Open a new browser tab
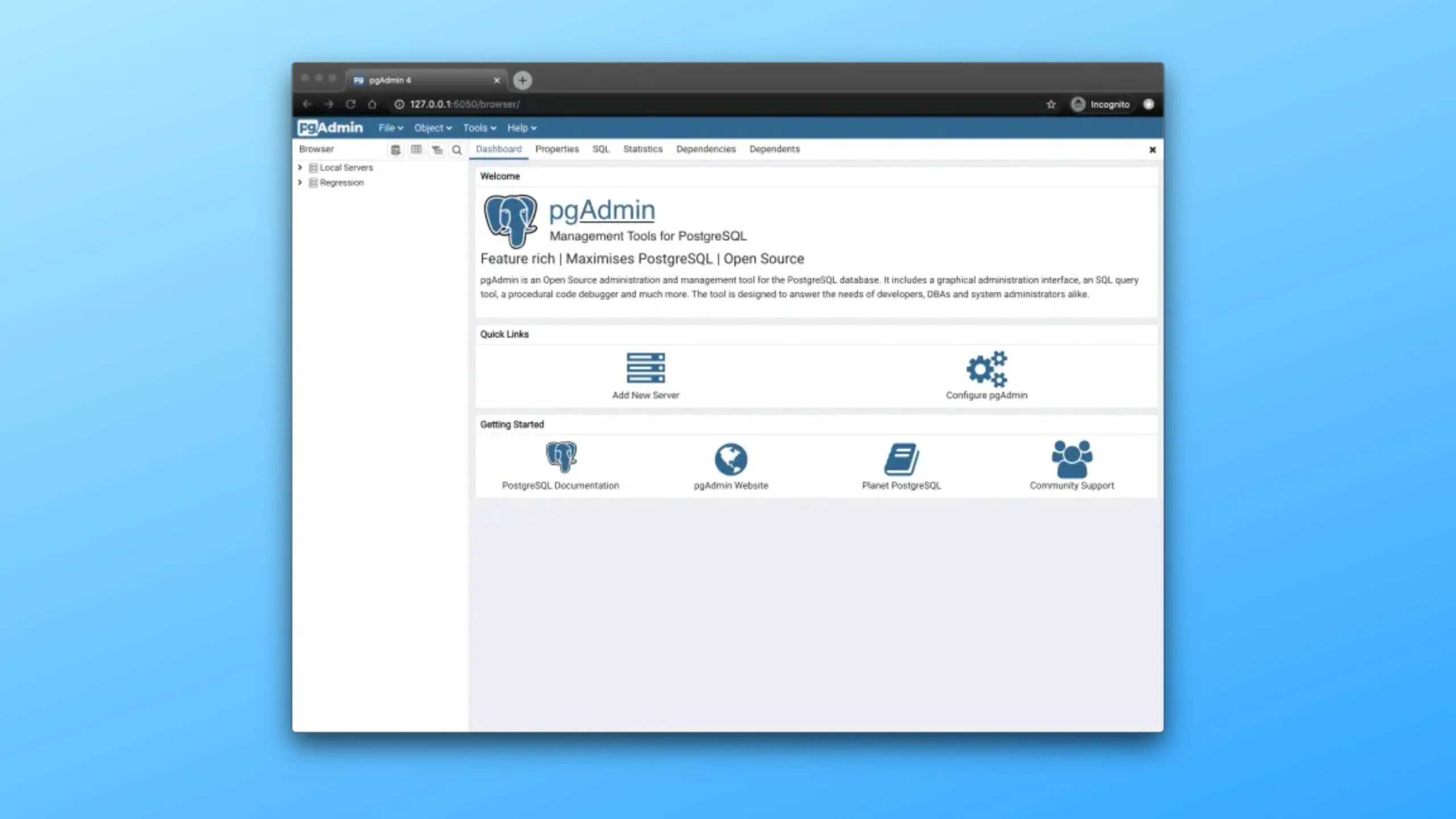The width and height of the screenshot is (1456, 819). (522, 80)
